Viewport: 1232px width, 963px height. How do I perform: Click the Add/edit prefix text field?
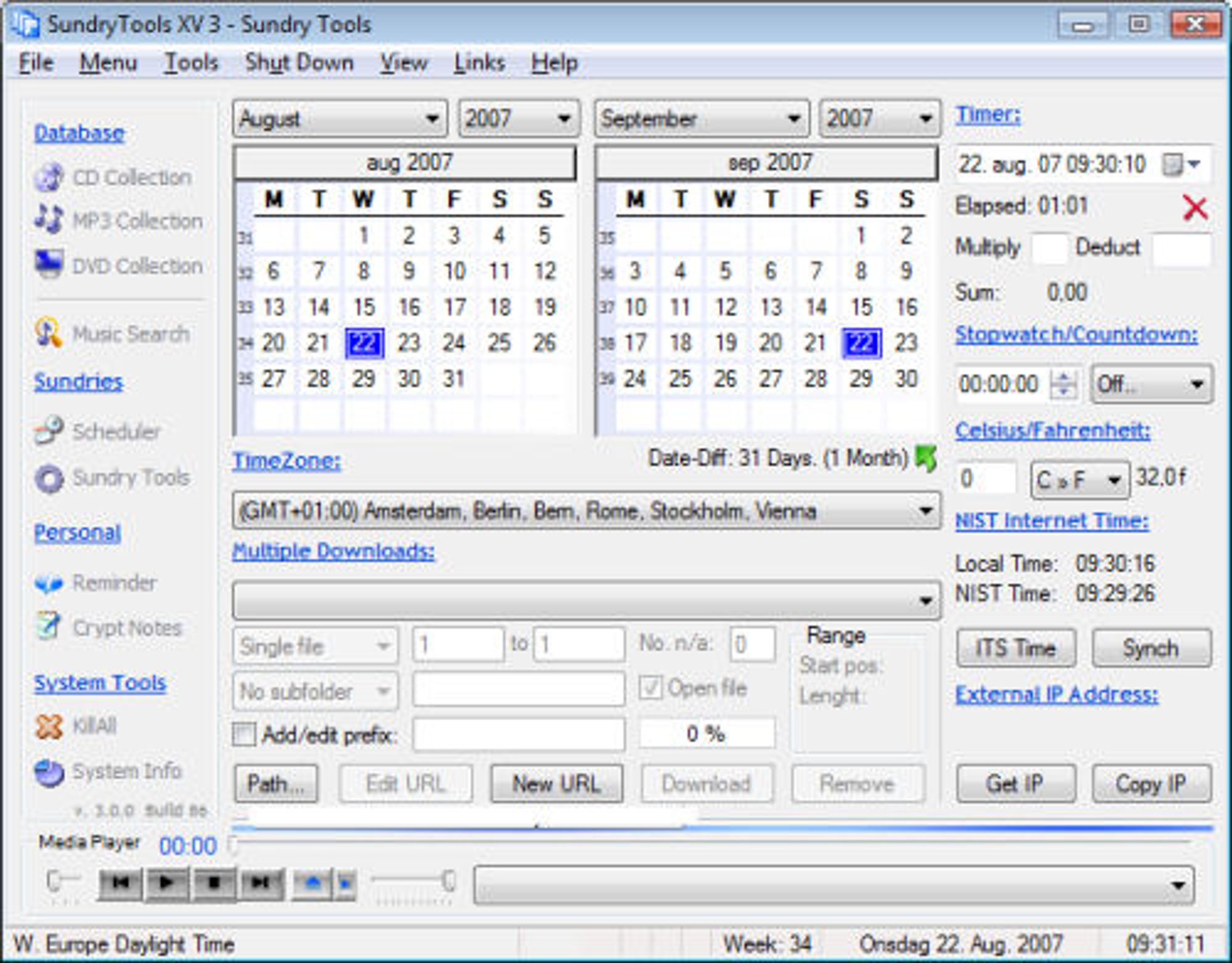[519, 734]
